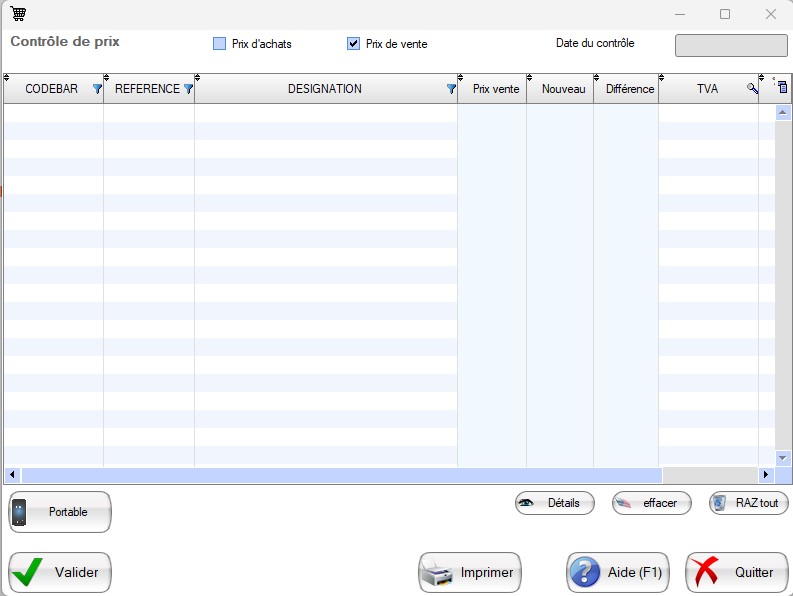Click the effacer button

coord(651,503)
